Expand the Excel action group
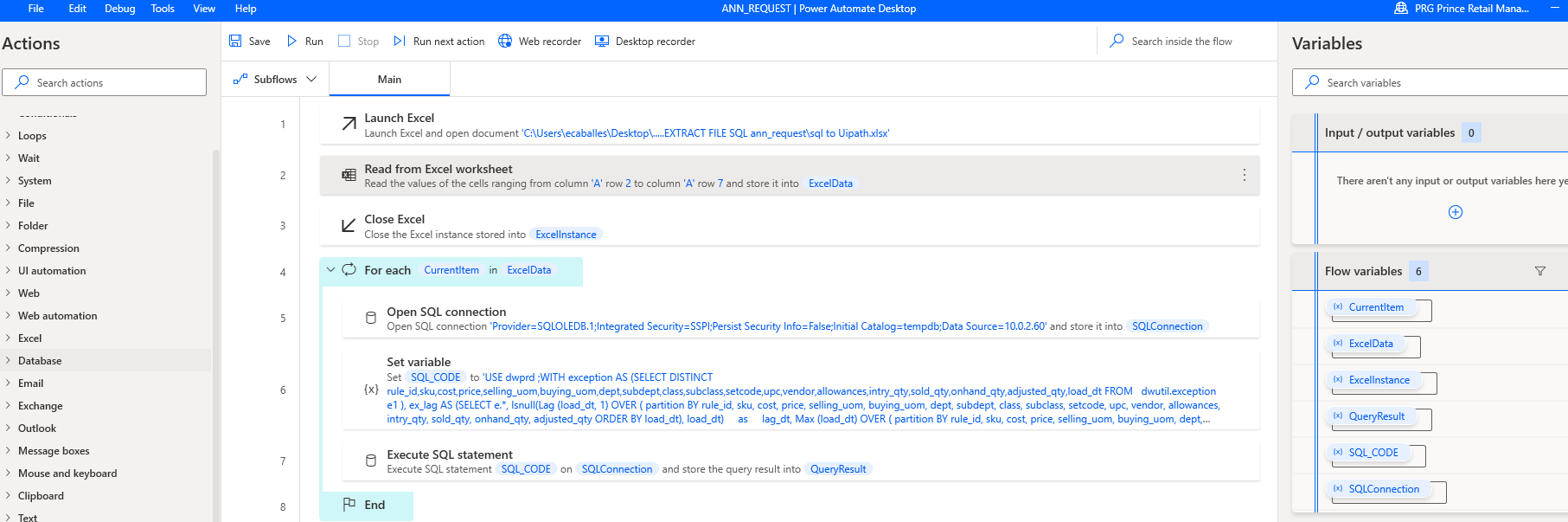 [8, 338]
